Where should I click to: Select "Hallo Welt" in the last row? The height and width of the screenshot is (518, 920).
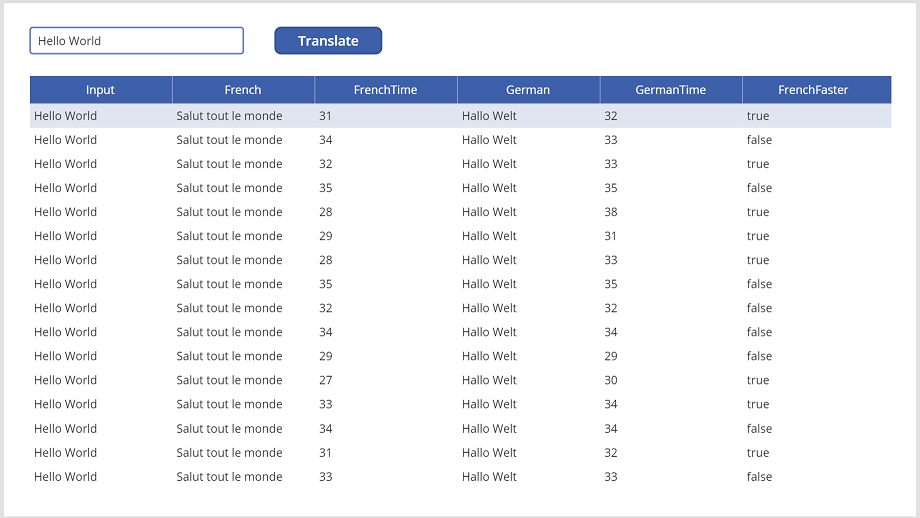(489, 477)
